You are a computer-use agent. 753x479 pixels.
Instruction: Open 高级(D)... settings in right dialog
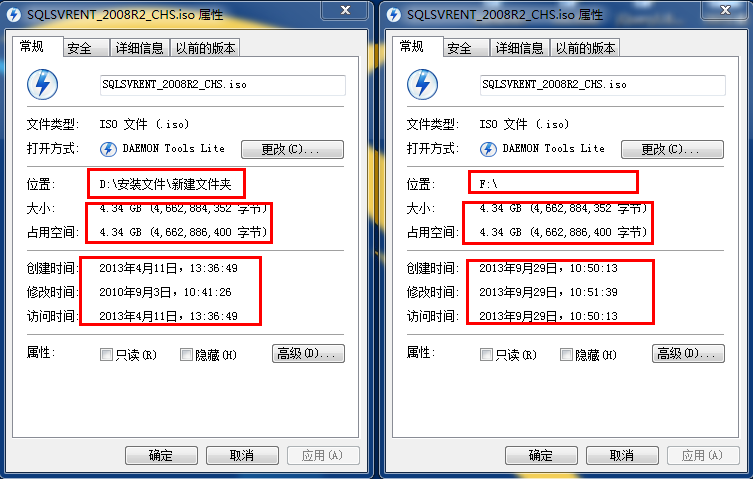(x=688, y=354)
